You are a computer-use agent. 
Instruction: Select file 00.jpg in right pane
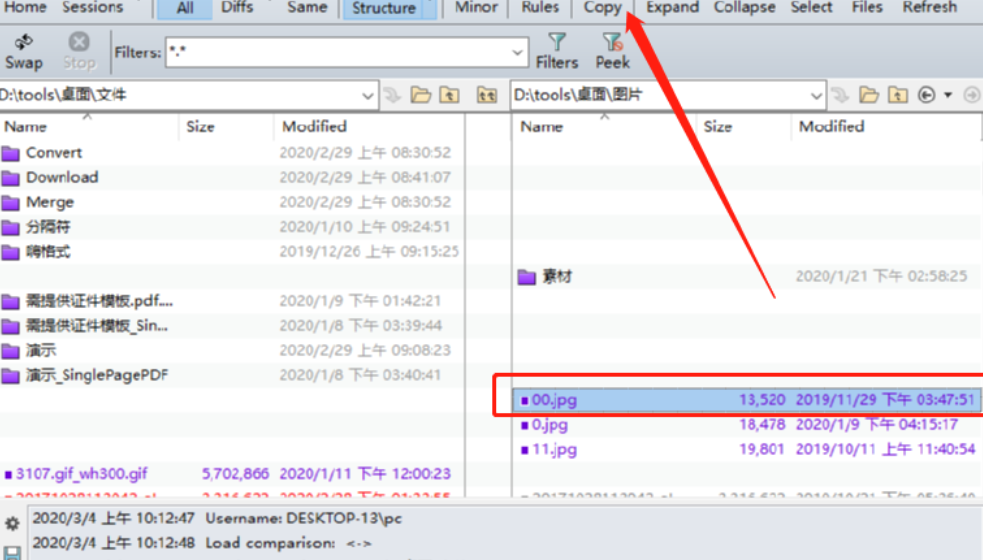tap(747, 400)
